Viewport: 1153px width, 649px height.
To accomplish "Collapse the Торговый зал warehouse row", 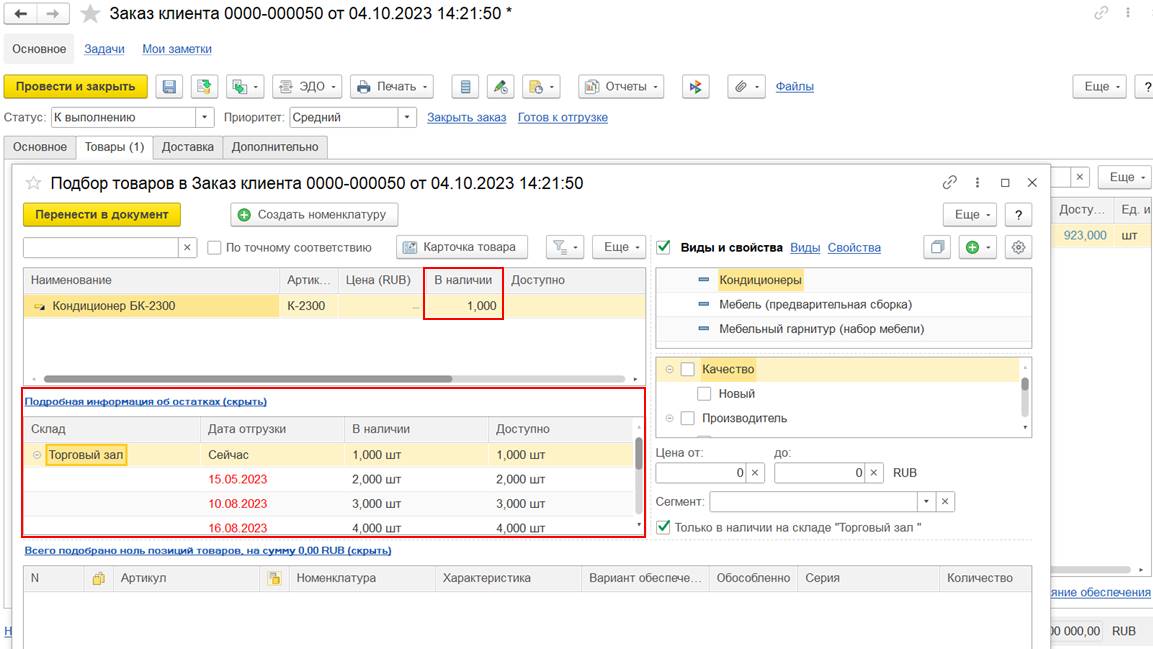I will (x=37, y=455).
